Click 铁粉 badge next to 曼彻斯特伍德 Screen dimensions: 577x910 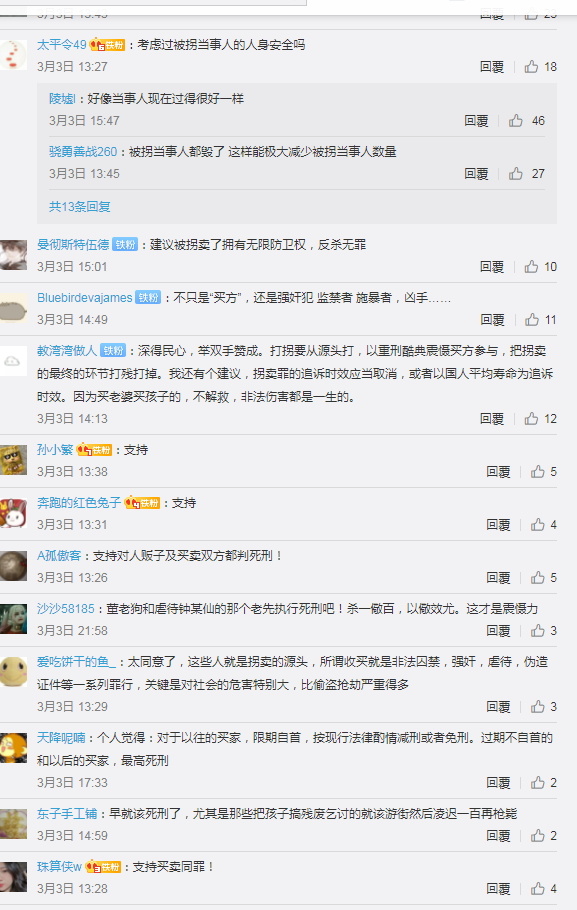pyautogui.click(x=125, y=245)
